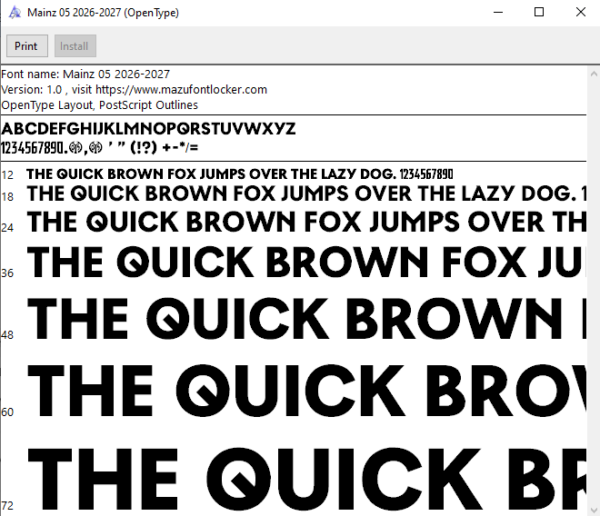Click 'OpenType Layout, PostScript Outlines' text
The width and height of the screenshot is (600, 516).
point(99,105)
